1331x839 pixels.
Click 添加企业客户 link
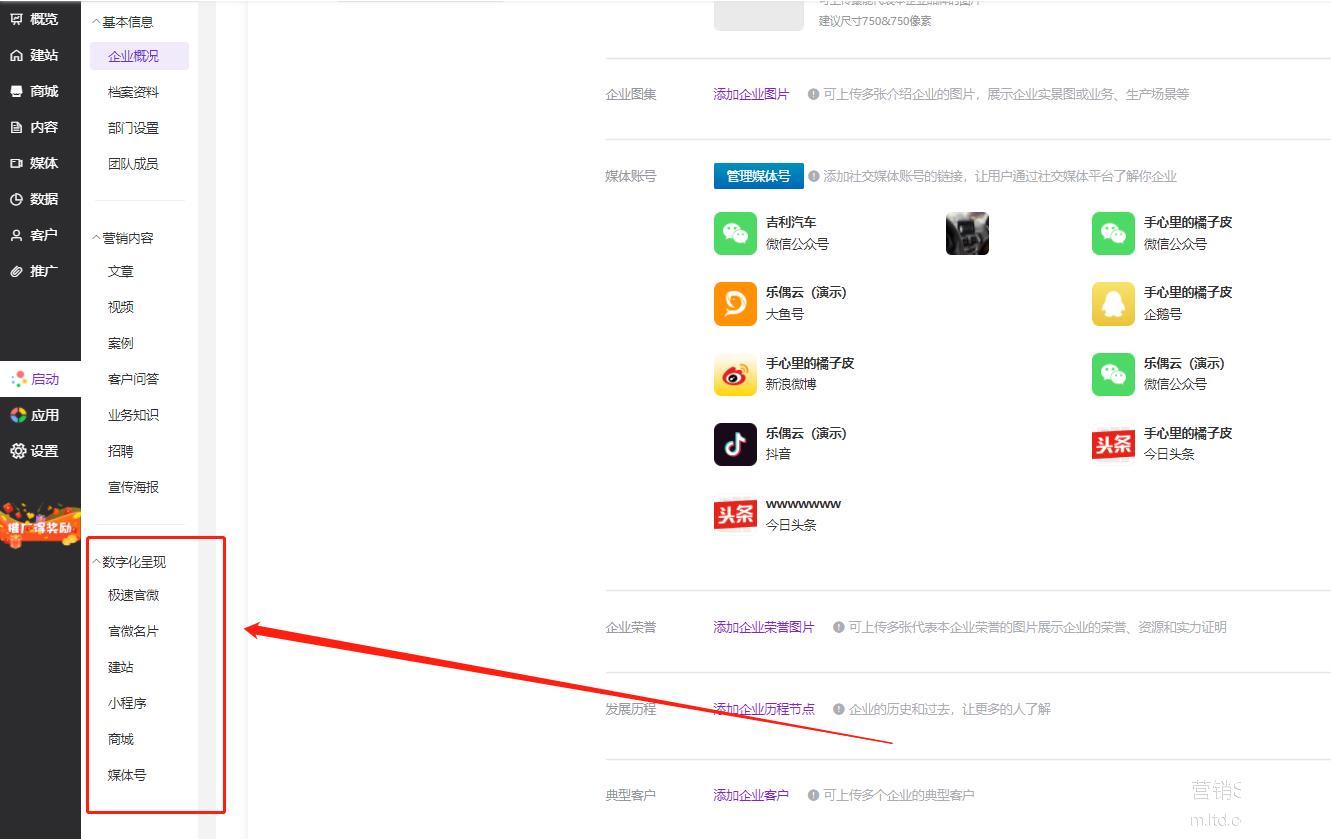751,795
